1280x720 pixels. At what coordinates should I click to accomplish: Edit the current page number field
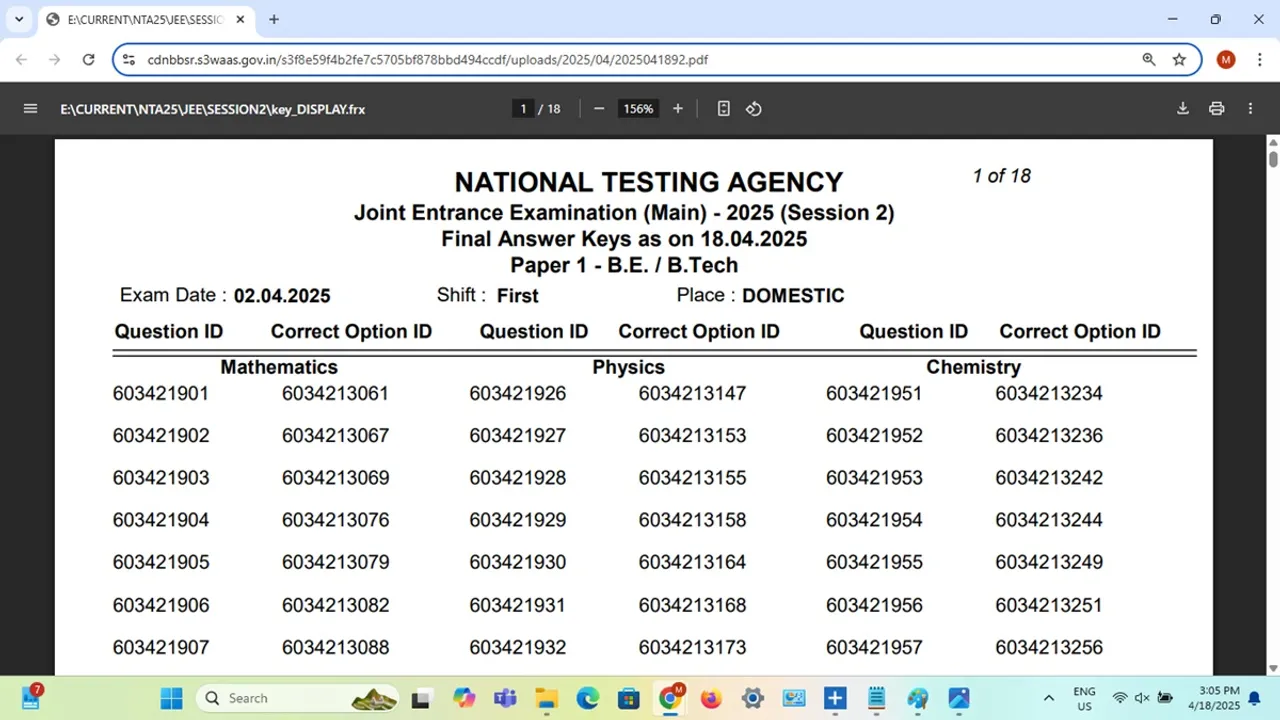coord(523,109)
